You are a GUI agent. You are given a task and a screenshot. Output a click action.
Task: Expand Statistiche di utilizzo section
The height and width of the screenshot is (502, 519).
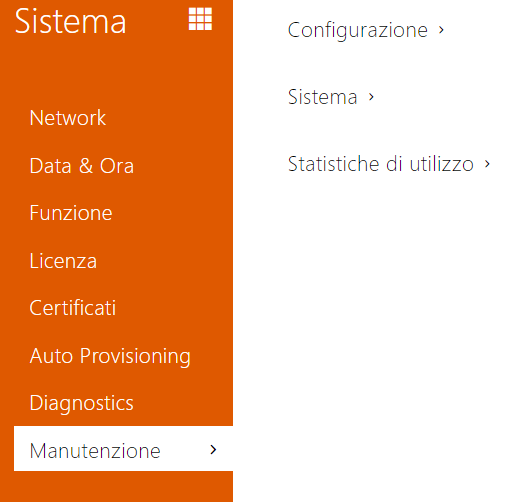389,164
